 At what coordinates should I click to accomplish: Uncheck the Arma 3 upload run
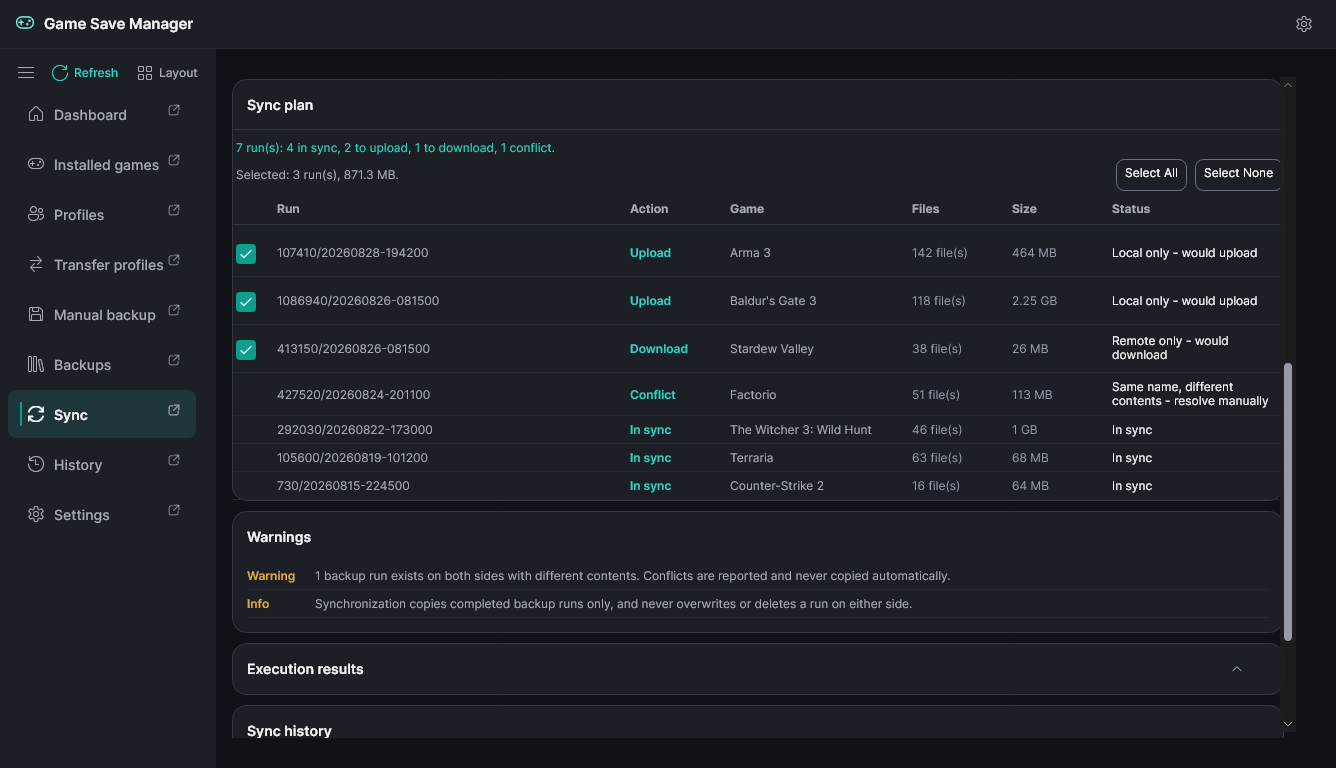[x=246, y=254]
